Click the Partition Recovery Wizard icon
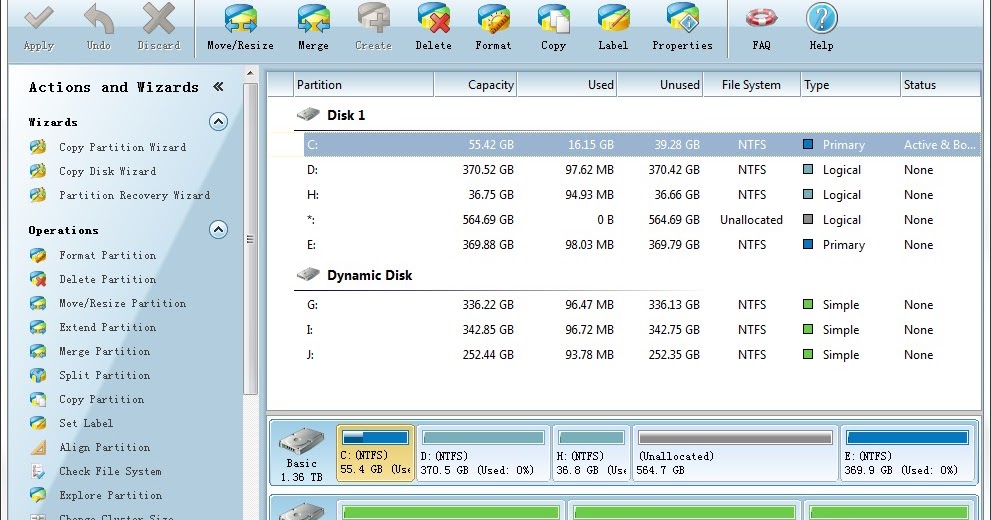This screenshot has width=991, height=520. point(38,195)
